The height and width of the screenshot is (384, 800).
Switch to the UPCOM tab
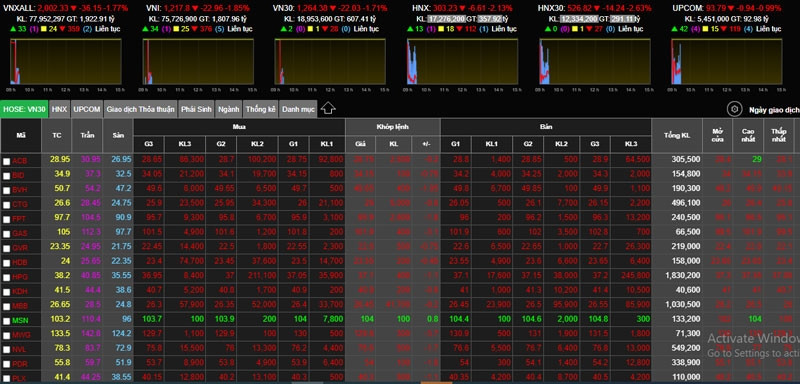point(86,109)
